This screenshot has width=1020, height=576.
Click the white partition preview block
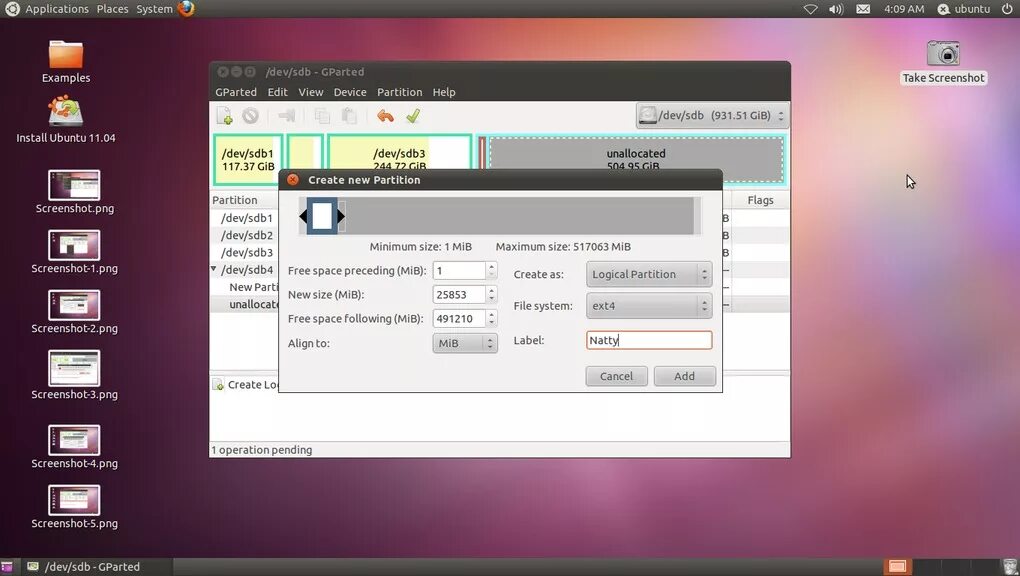point(322,216)
